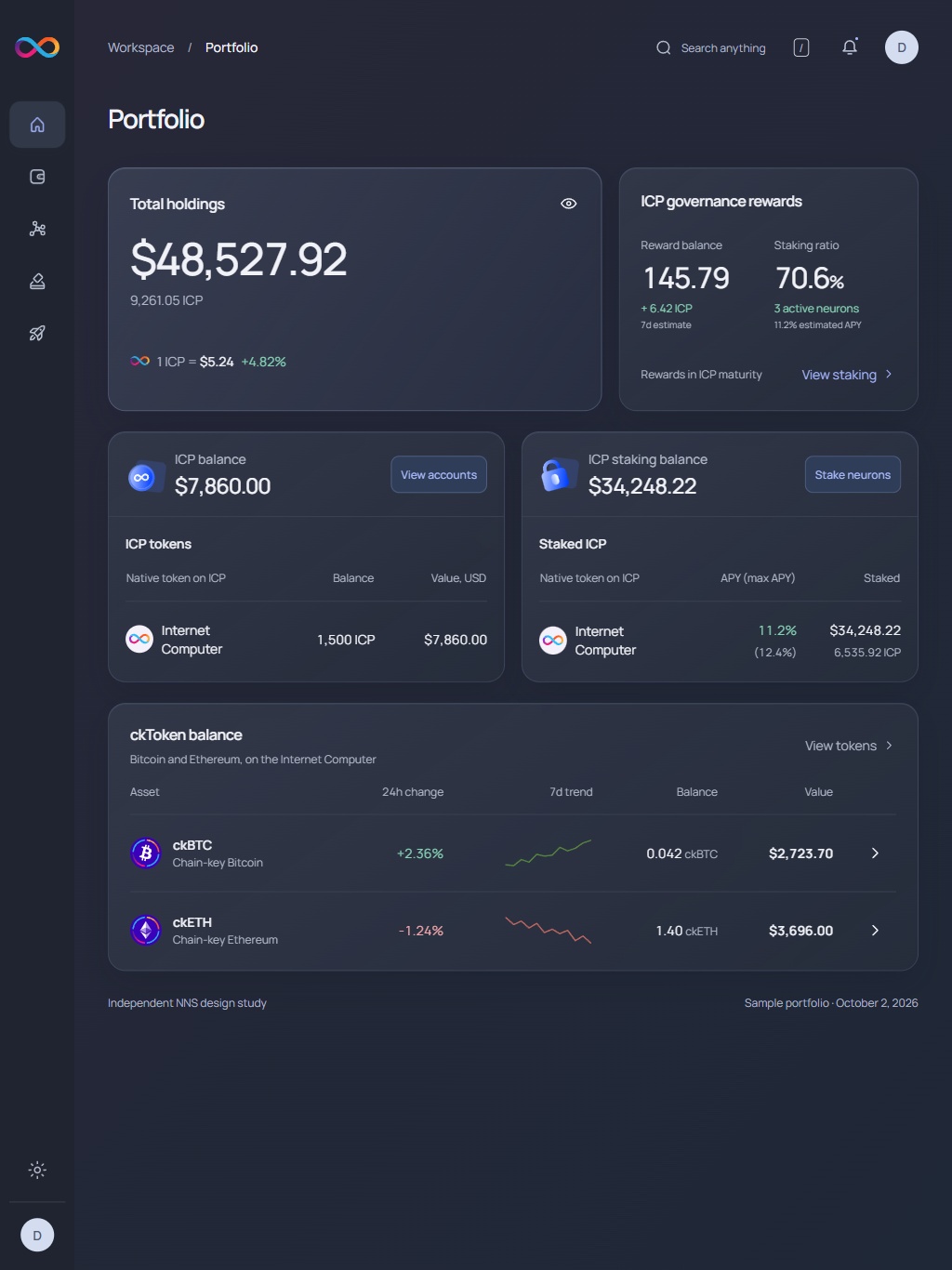The image size is (952, 1270).
Task: Click the chevron beside View staking
Action: (889, 375)
